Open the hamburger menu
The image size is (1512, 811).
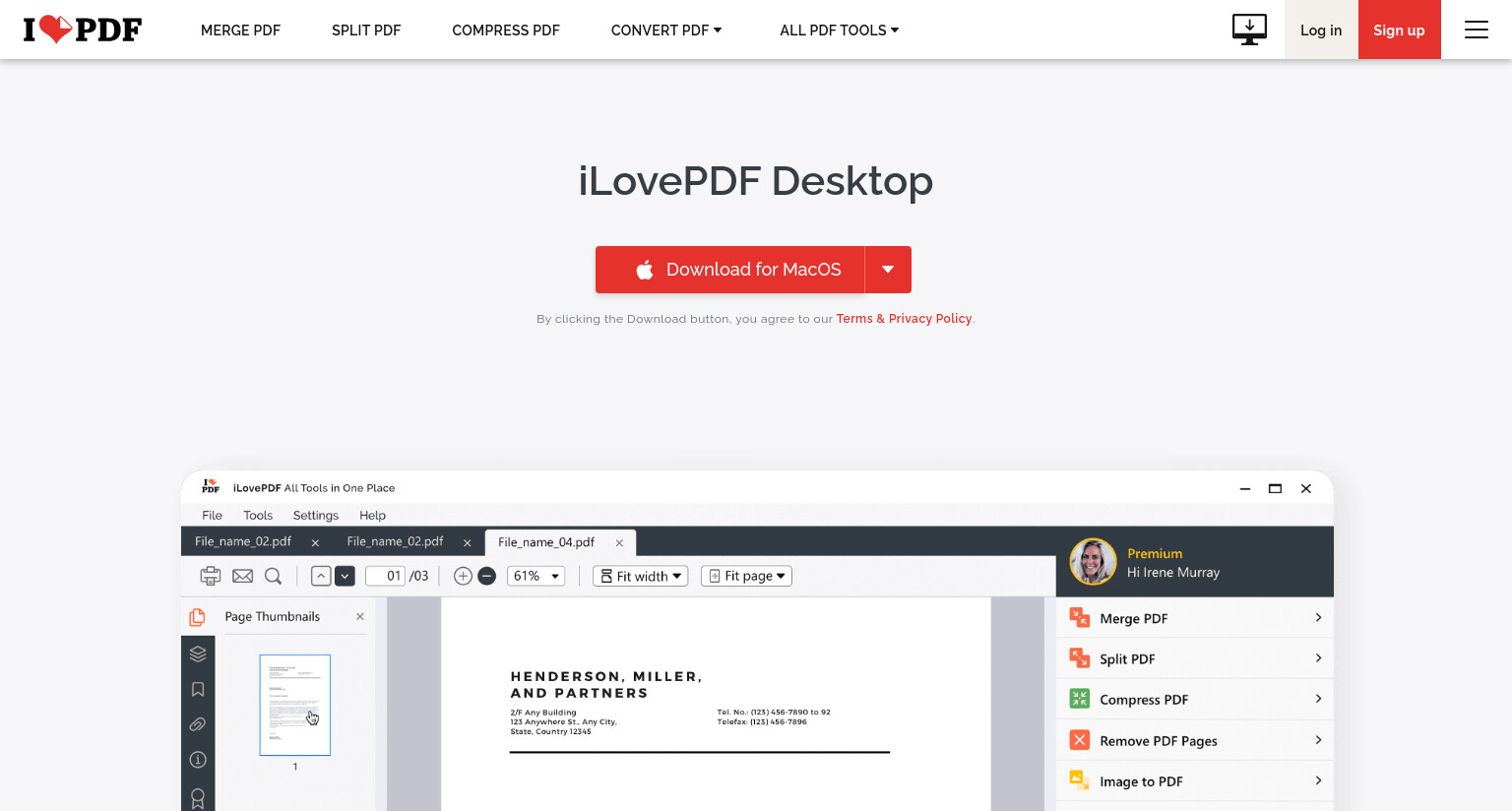(x=1476, y=30)
